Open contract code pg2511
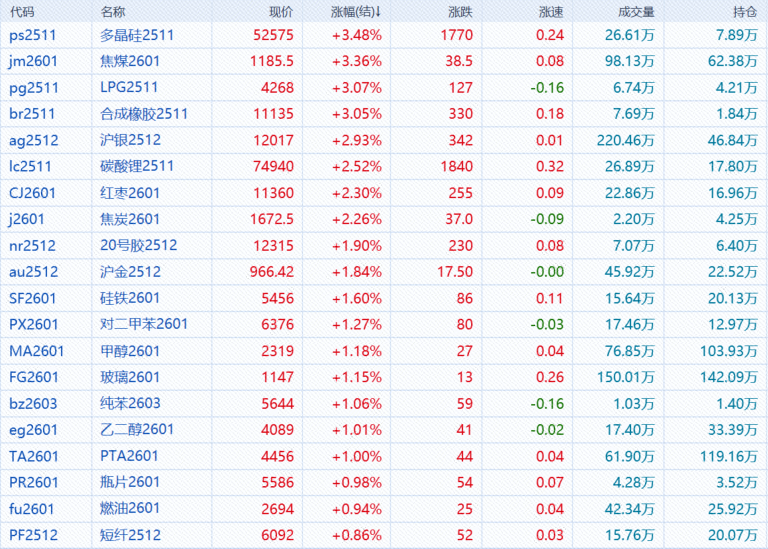The image size is (768, 549). [34, 88]
